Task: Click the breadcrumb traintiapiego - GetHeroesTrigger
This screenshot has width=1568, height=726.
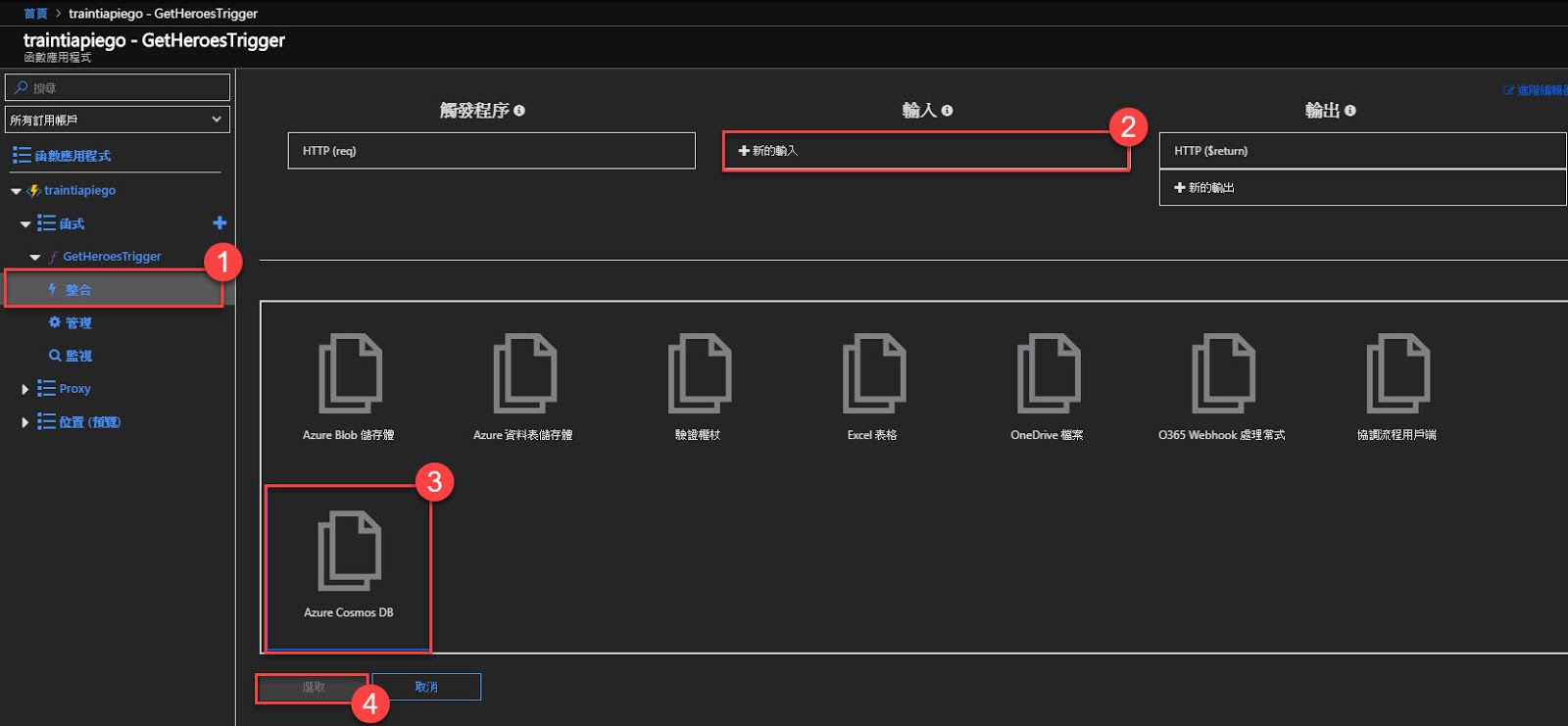Action: [163, 14]
